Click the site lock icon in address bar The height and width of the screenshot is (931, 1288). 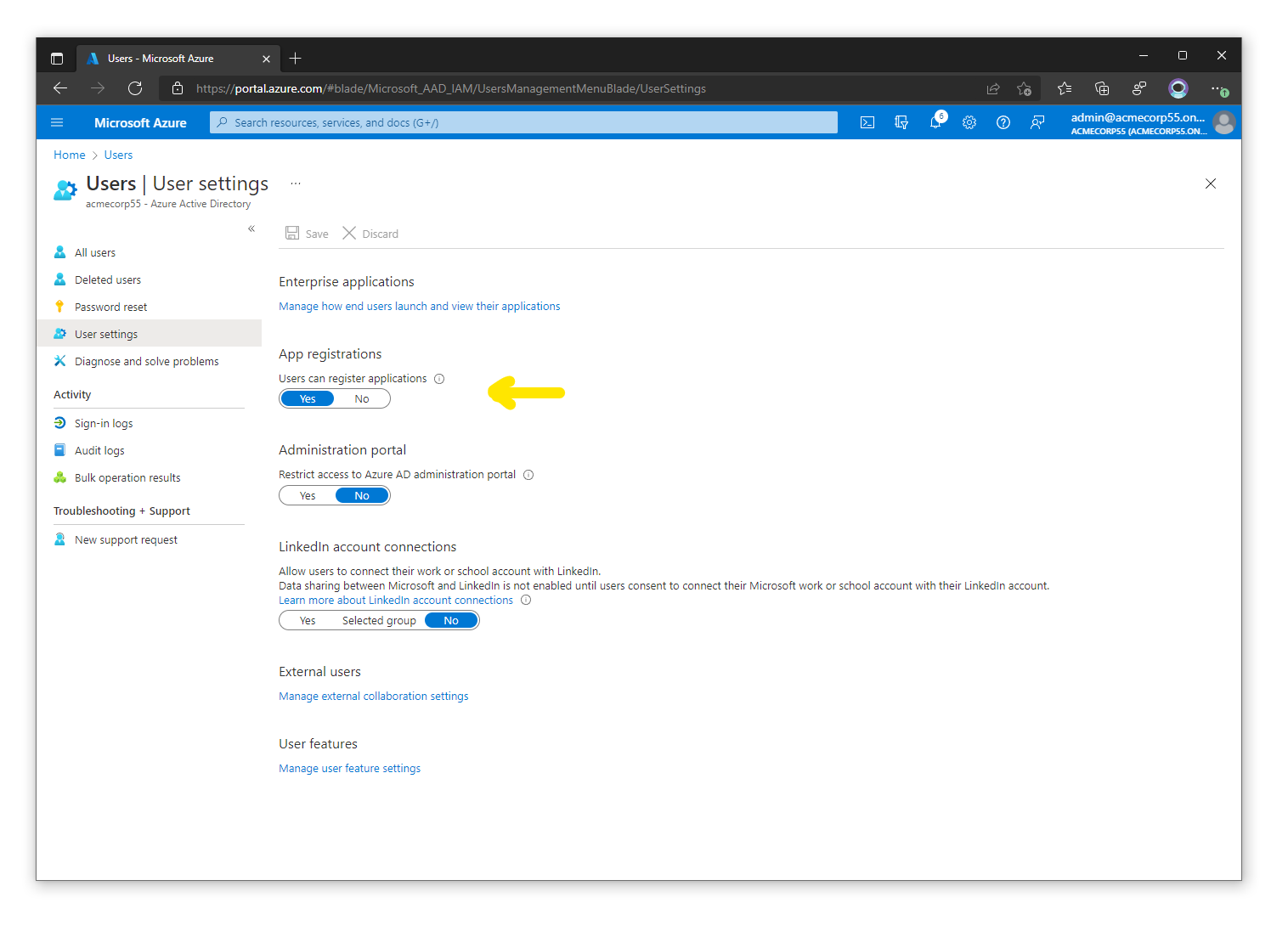pyautogui.click(x=178, y=88)
